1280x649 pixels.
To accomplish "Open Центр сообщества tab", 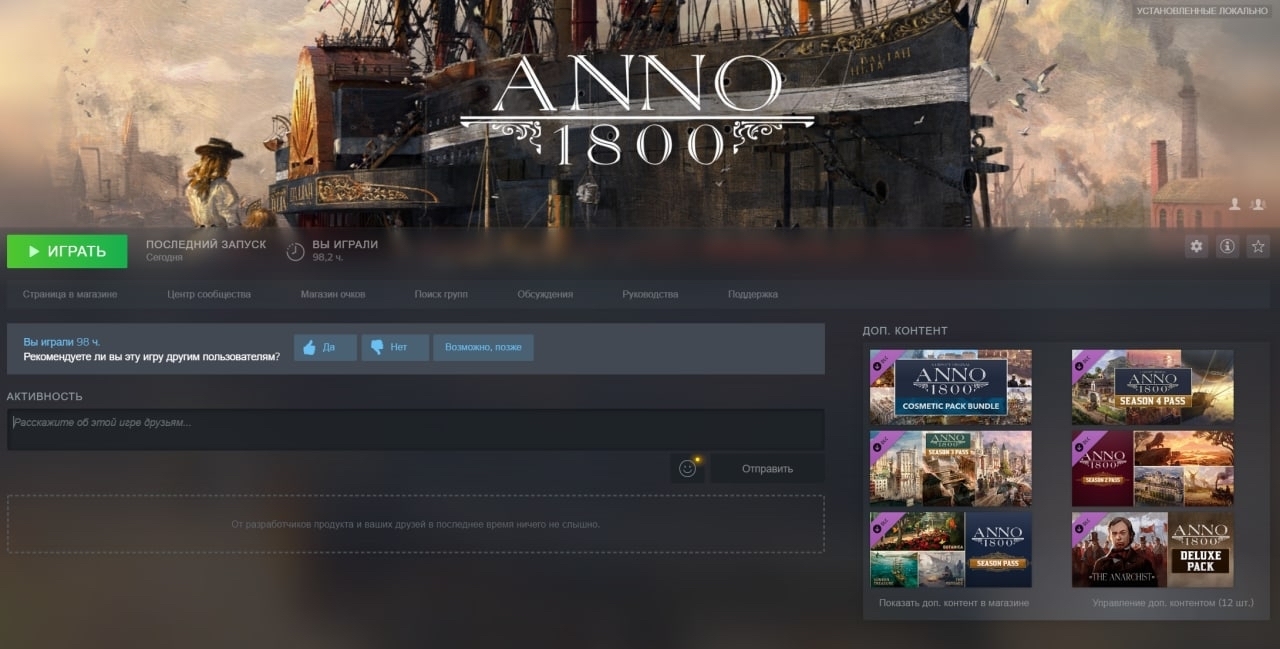I will pos(209,294).
